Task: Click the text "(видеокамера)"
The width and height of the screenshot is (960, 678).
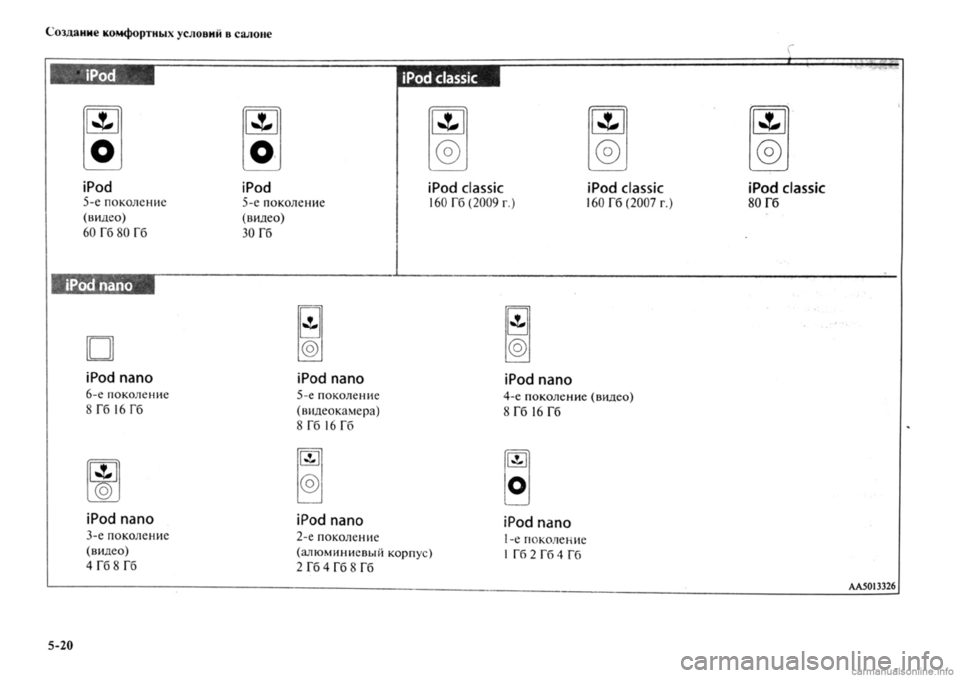Action: (x=339, y=410)
